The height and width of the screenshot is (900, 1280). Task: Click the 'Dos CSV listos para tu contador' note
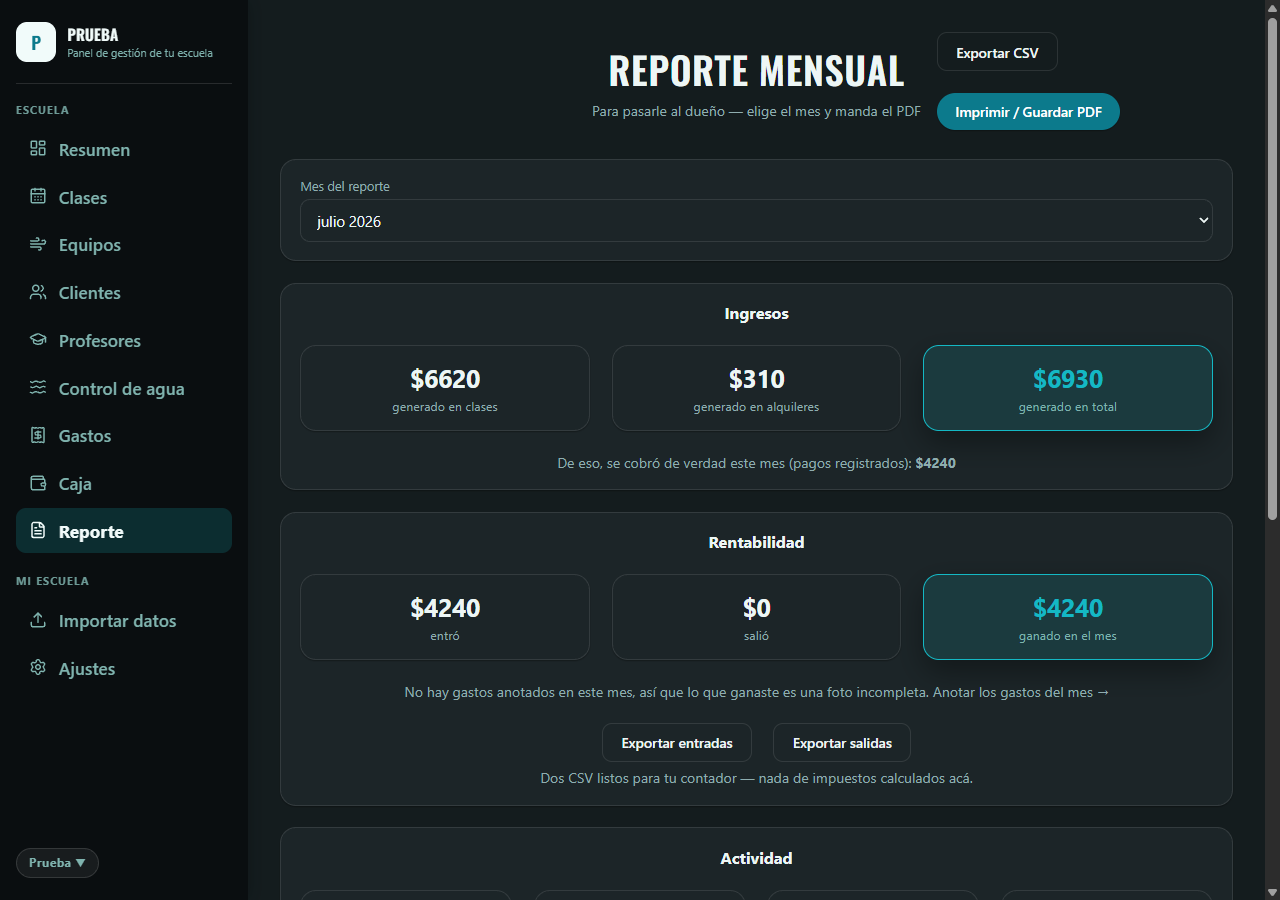[x=756, y=778]
